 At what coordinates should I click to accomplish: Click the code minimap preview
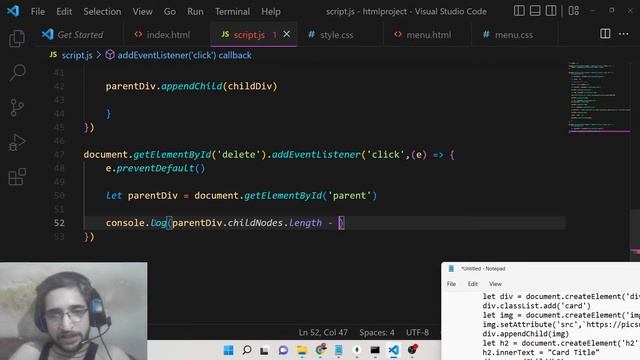(x=598, y=98)
